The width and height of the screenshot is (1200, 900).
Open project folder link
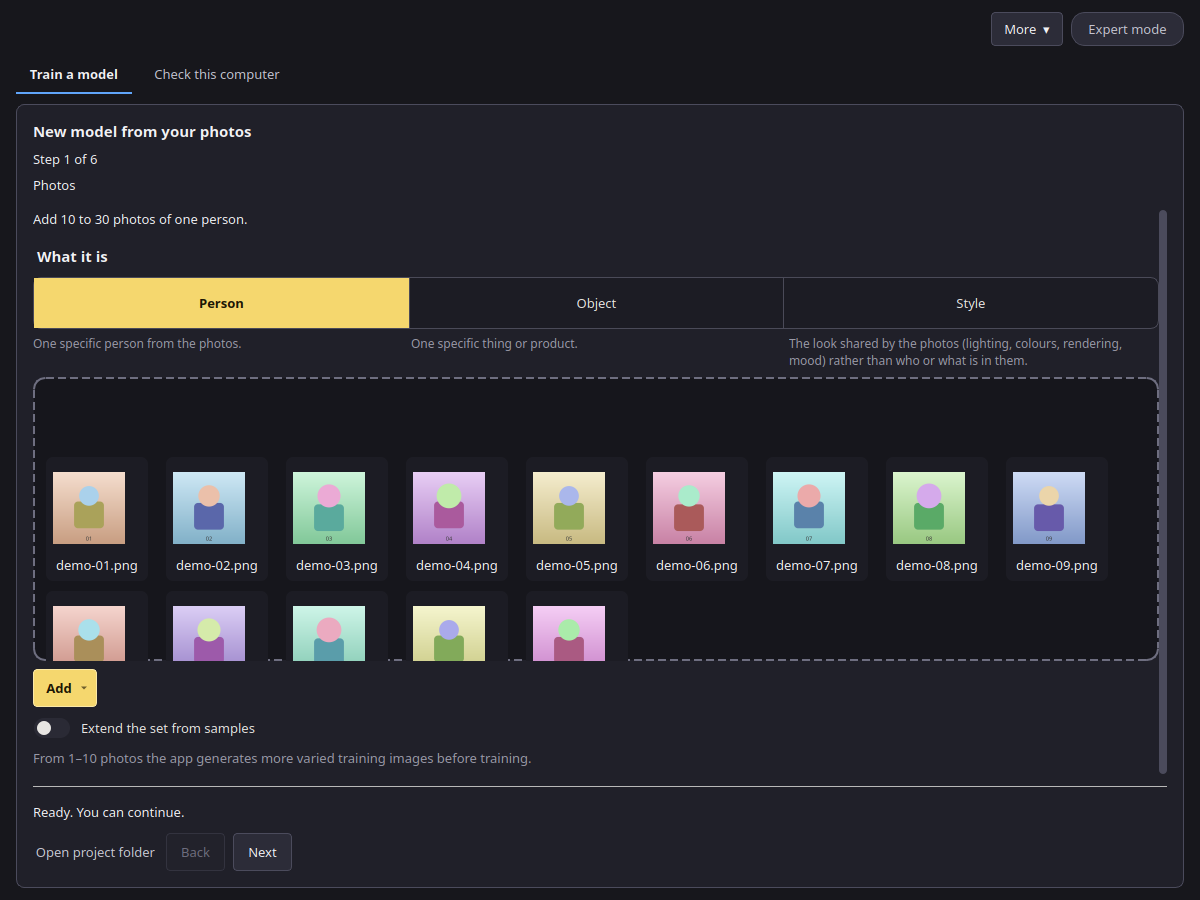click(95, 852)
